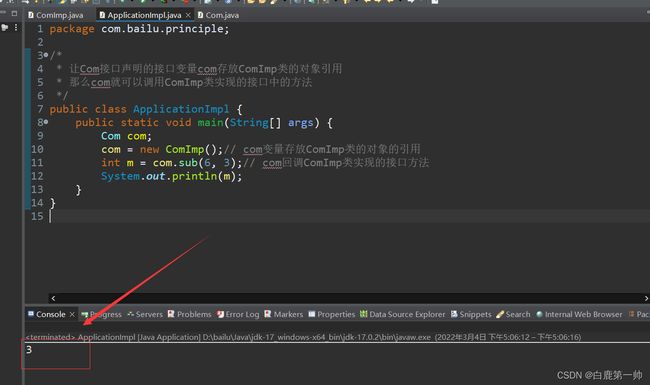Click the inline comment on line 10
Image resolution: width=650 pixels, height=385 pixels.
coord(322,149)
